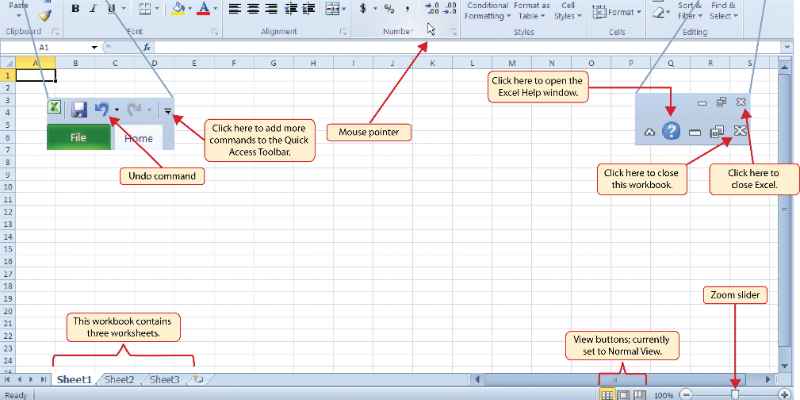Toggle Align Text Left
Viewport: 800px width, 400px height.
[x=233, y=8]
